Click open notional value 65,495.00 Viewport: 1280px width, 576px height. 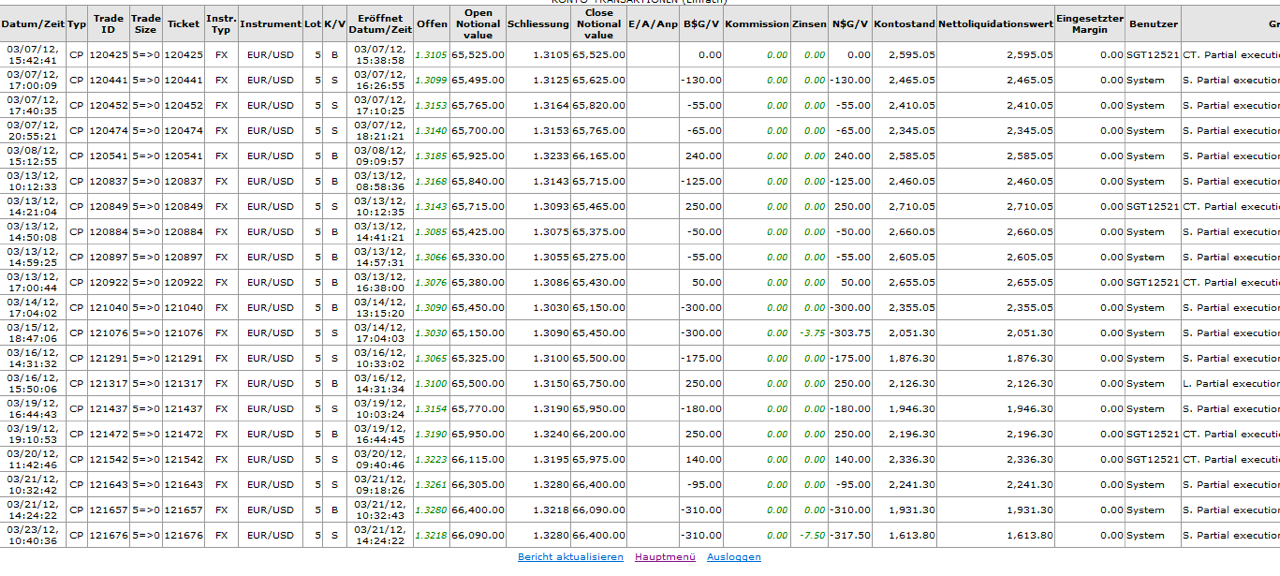tap(478, 80)
